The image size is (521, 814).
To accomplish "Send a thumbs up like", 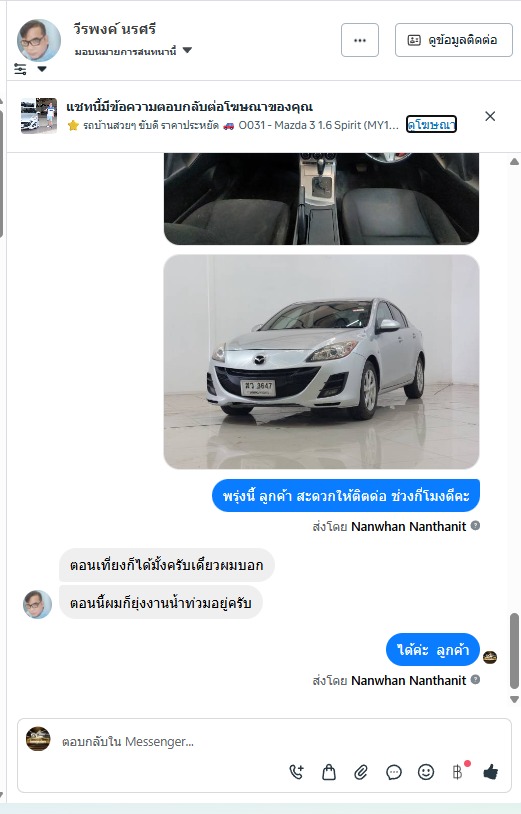I will [490, 772].
